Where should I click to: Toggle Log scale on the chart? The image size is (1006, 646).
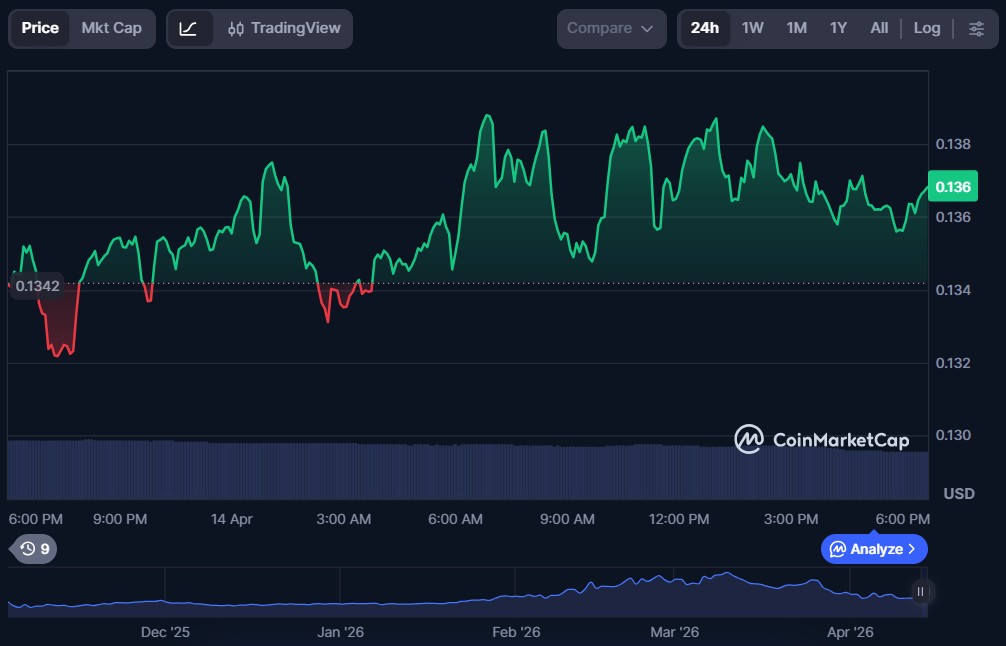(926, 29)
